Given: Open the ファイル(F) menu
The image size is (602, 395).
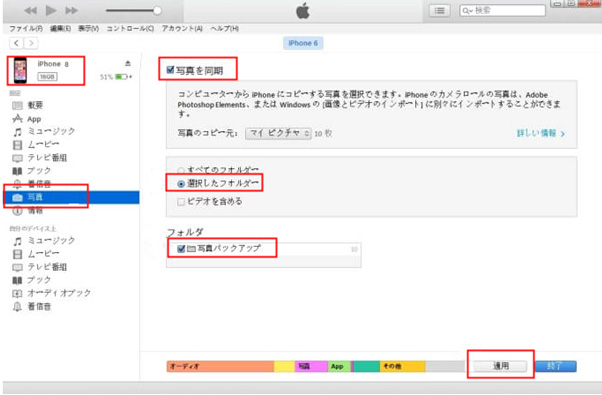Looking at the screenshot, I should [x=26, y=29].
